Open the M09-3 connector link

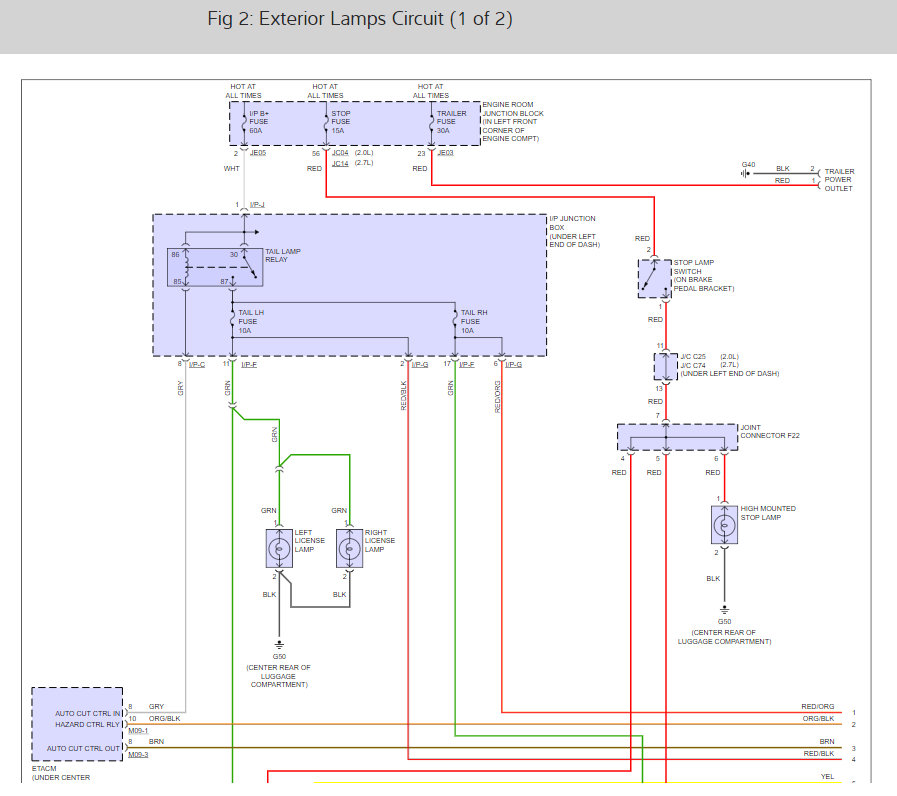coord(138,755)
